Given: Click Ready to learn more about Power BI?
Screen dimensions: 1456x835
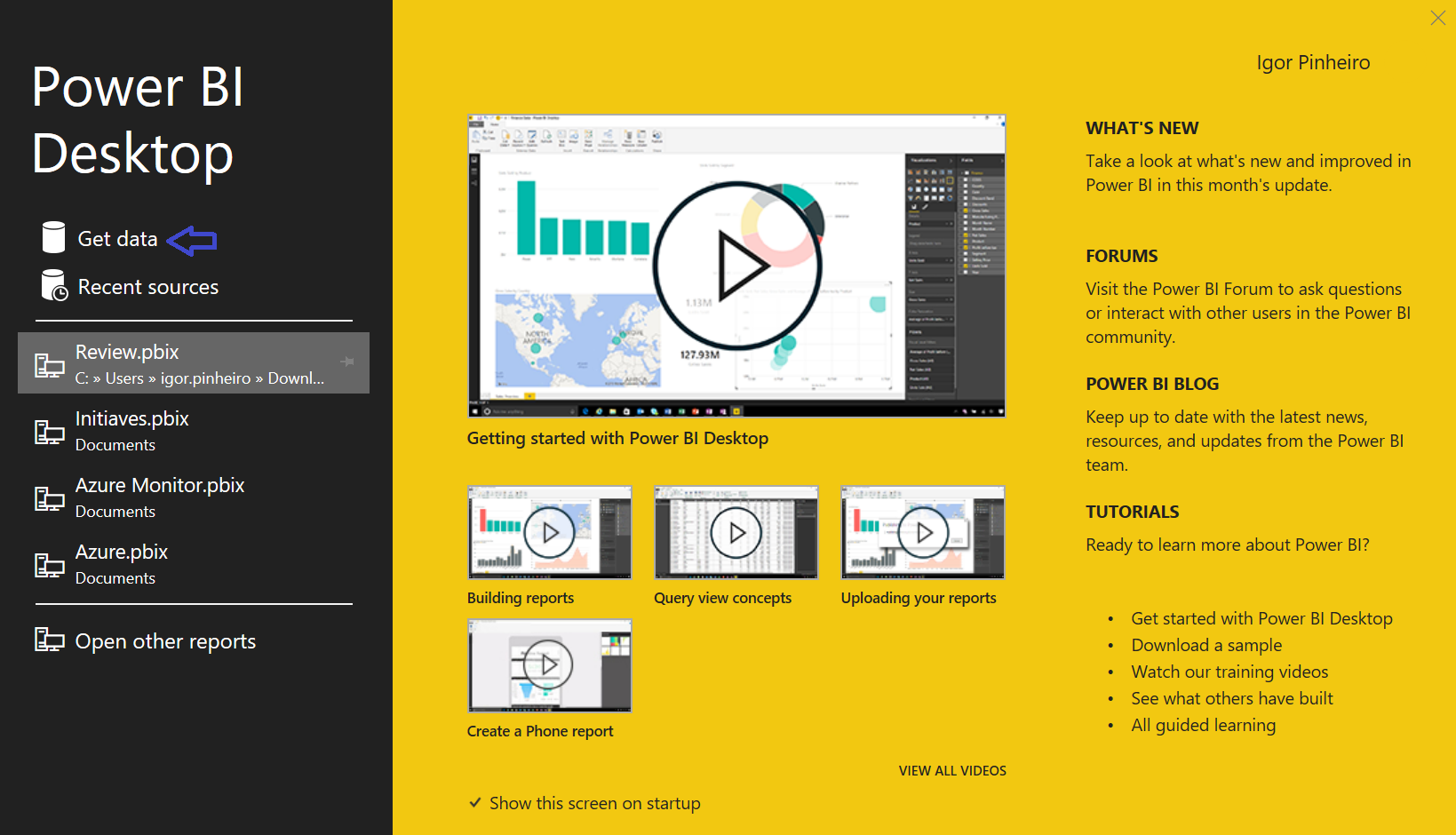Looking at the screenshot, I should click(x=1228, y=545).
